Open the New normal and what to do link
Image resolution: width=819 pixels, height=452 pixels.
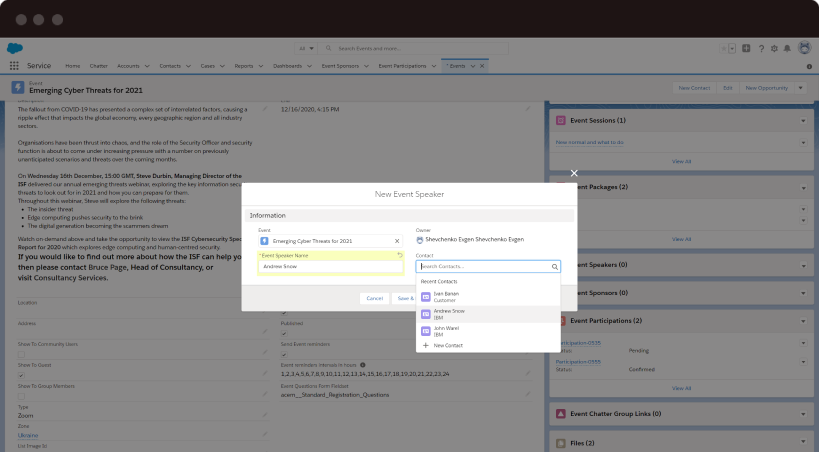pos(589,142)
